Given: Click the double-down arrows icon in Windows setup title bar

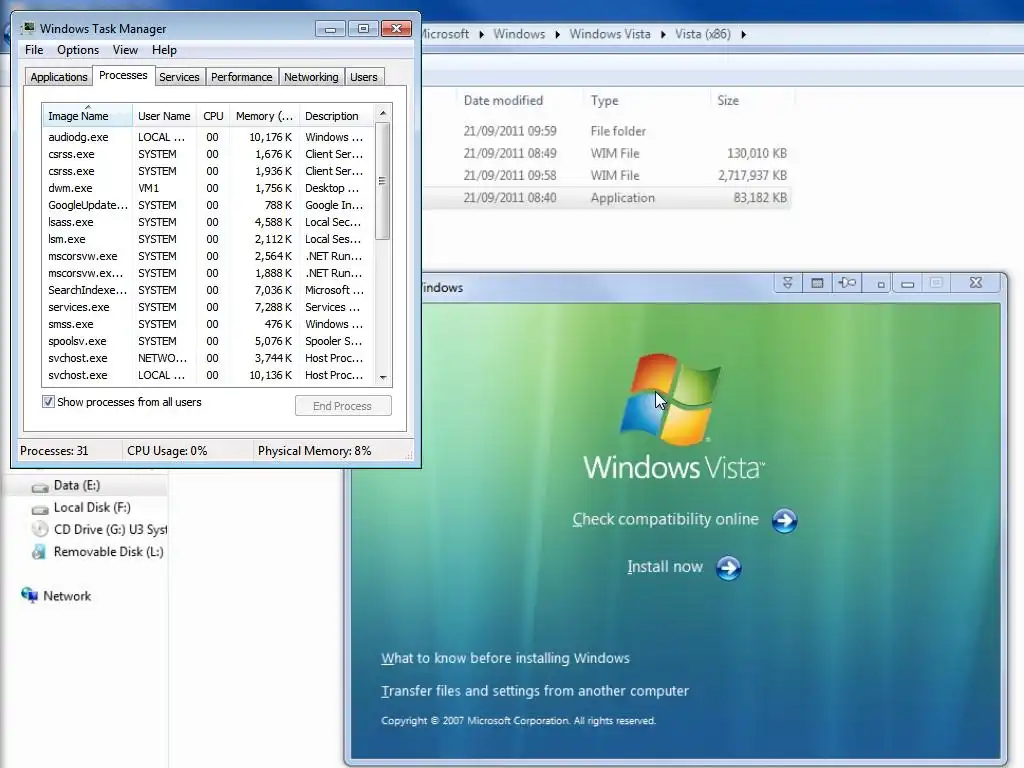Looking at the screenshot, I should coord(788,283).
